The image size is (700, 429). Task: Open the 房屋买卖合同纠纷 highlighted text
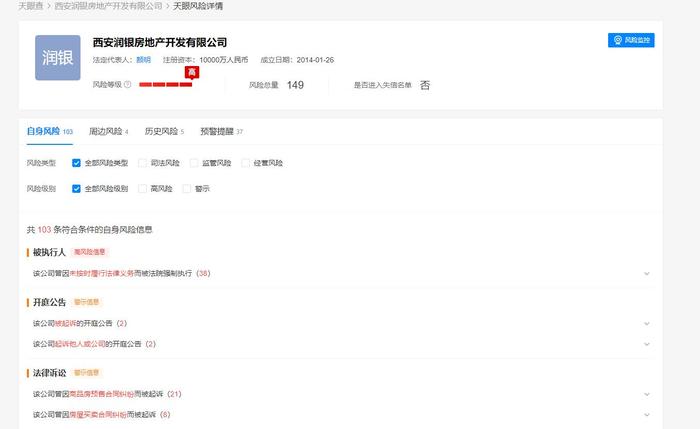click(98, 414)
